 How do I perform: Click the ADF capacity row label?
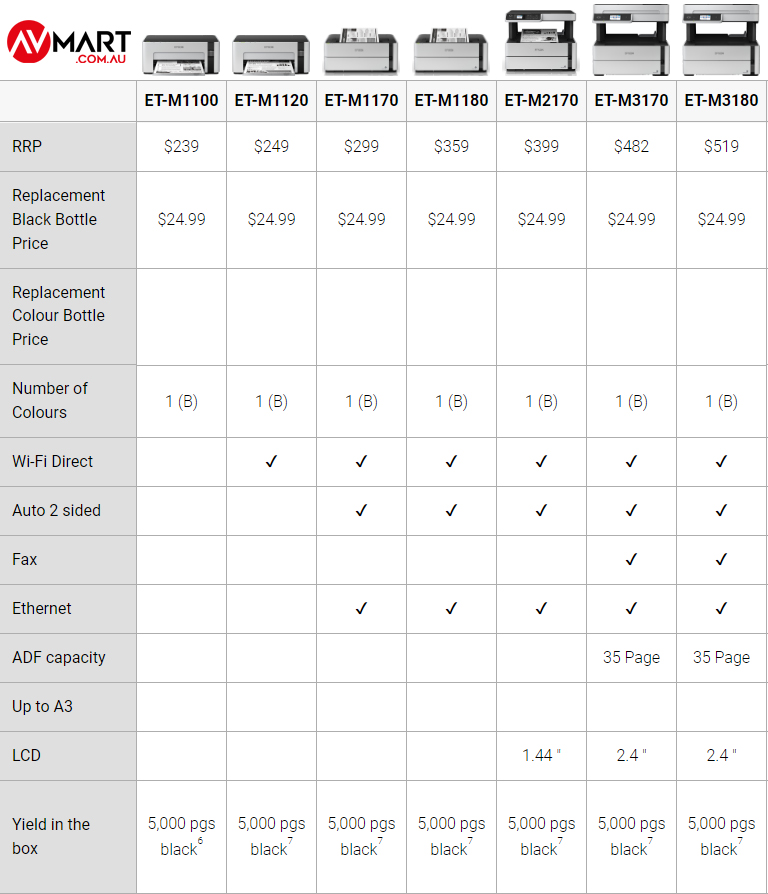tap(59, 657)
